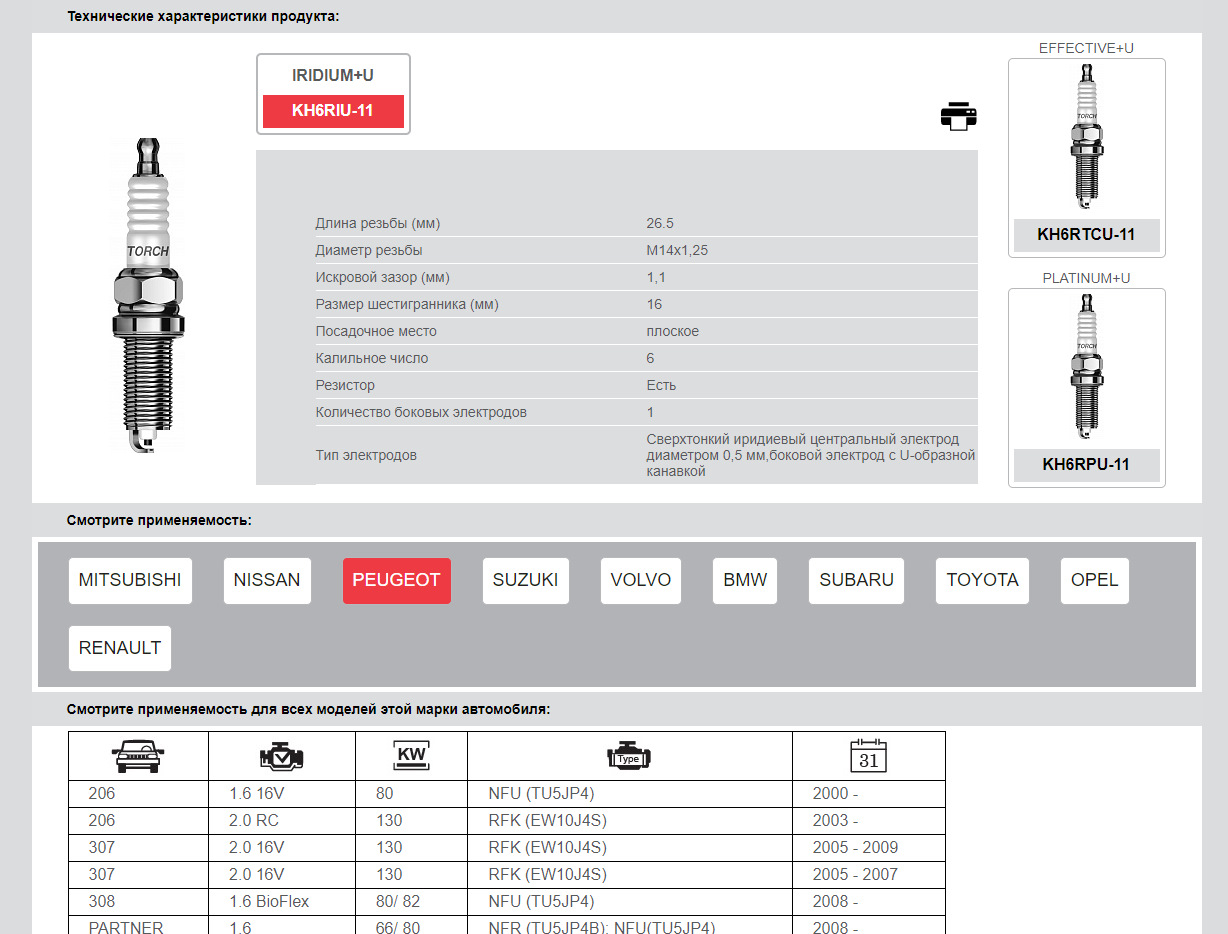Click the PLATINUM+U label text
This screenshot has width=1228, height=934.
[1086, 278]
